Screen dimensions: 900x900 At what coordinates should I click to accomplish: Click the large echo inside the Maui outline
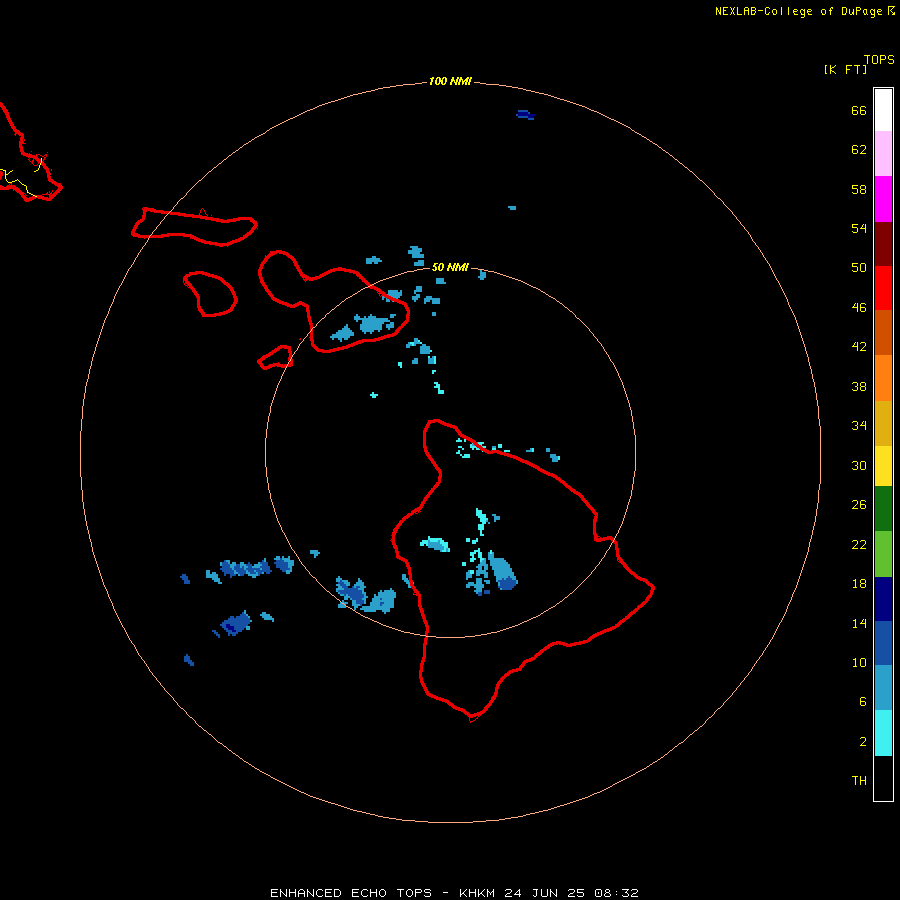tap(374, 323)
